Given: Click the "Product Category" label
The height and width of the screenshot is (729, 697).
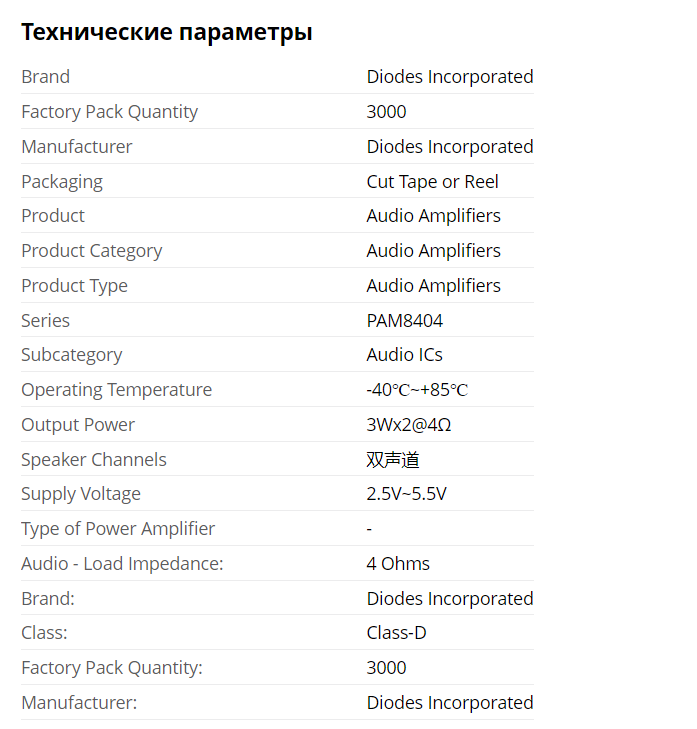Looking at the screenshot, I should [x=91, y=251].
